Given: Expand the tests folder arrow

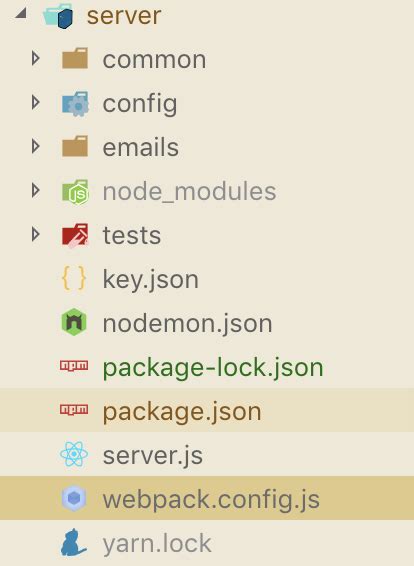Looking at the screenshot, I should (35, 235).
